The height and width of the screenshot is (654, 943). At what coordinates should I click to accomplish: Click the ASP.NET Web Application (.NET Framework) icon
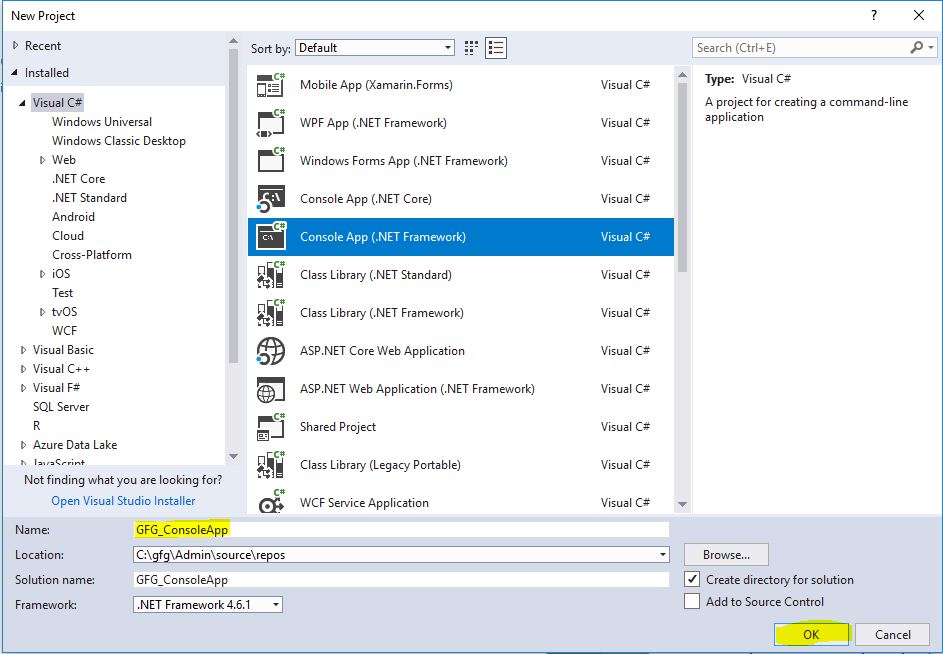[x=271, y=389]
